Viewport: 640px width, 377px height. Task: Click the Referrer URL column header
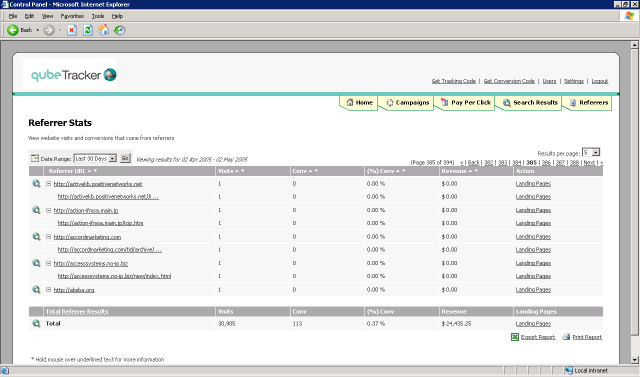pos(67,171)
